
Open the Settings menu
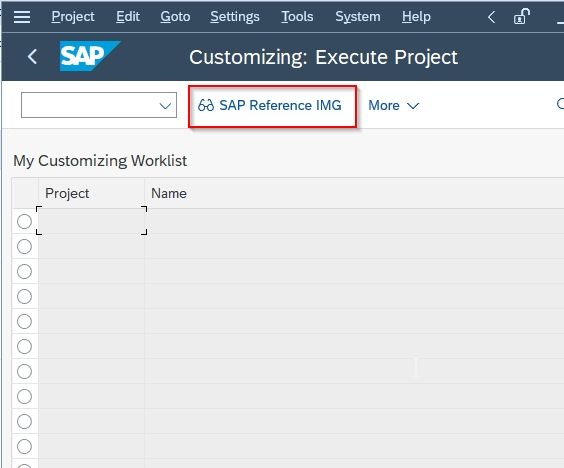click(x=235, y=17)
